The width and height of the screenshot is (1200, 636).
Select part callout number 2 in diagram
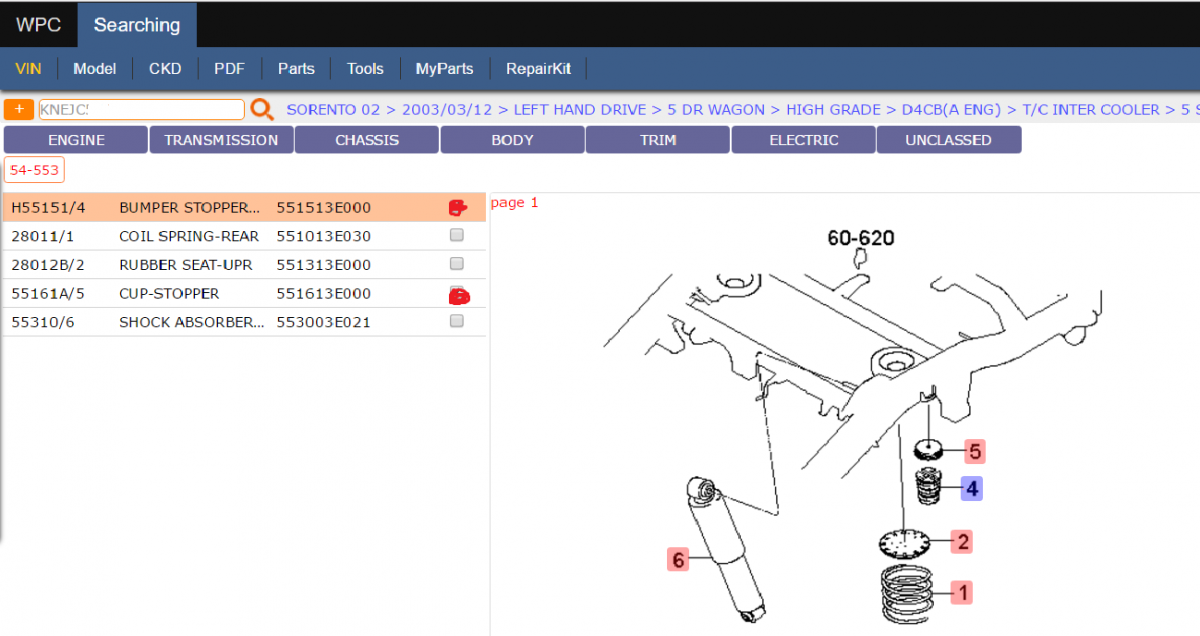pyautogui.click(x=963, y=542)
